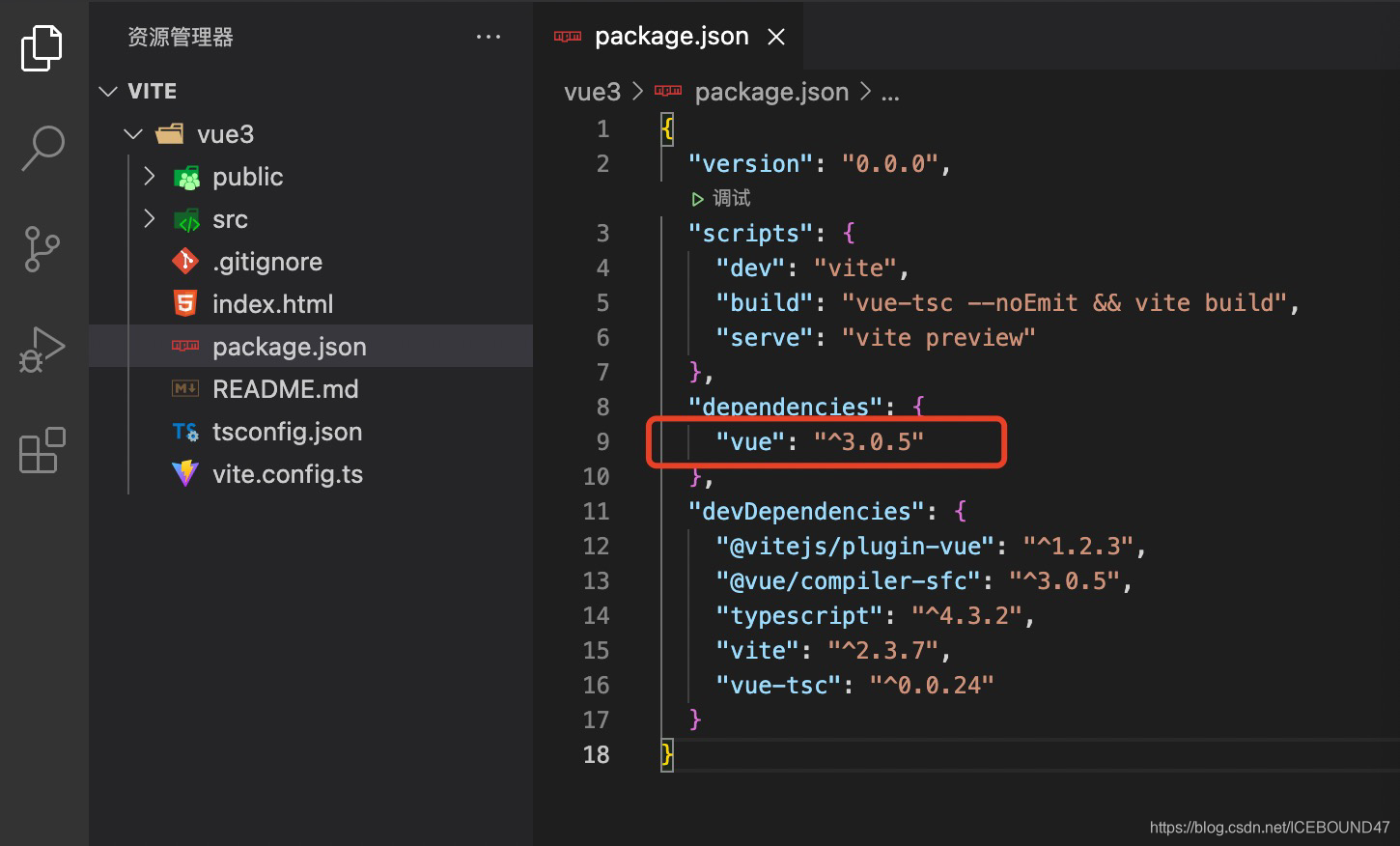Click package.json breadcrumb segment
Screen dimensions: 1400x846
click(771, 92)
